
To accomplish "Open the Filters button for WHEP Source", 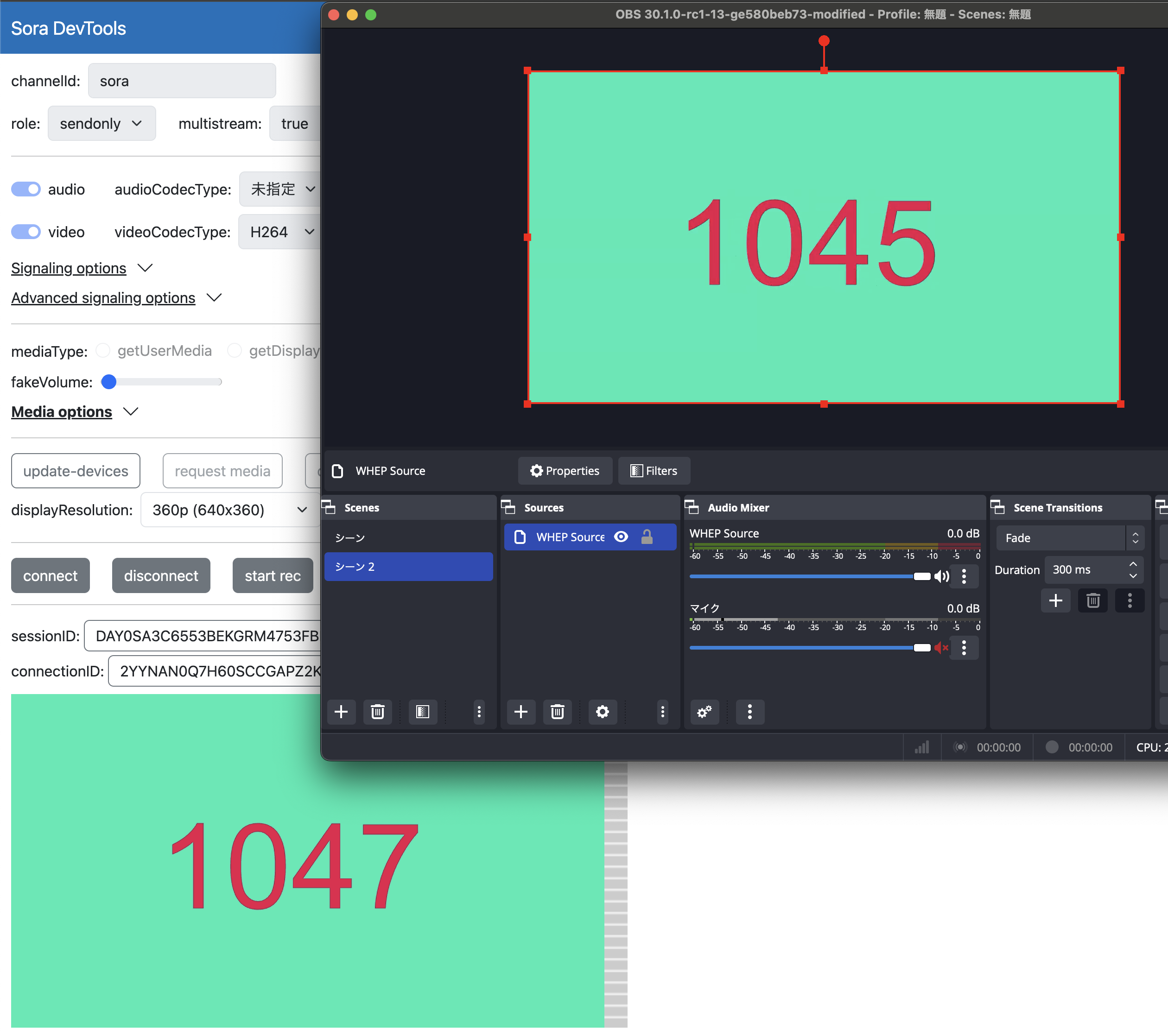I will [x=654, y=471].
